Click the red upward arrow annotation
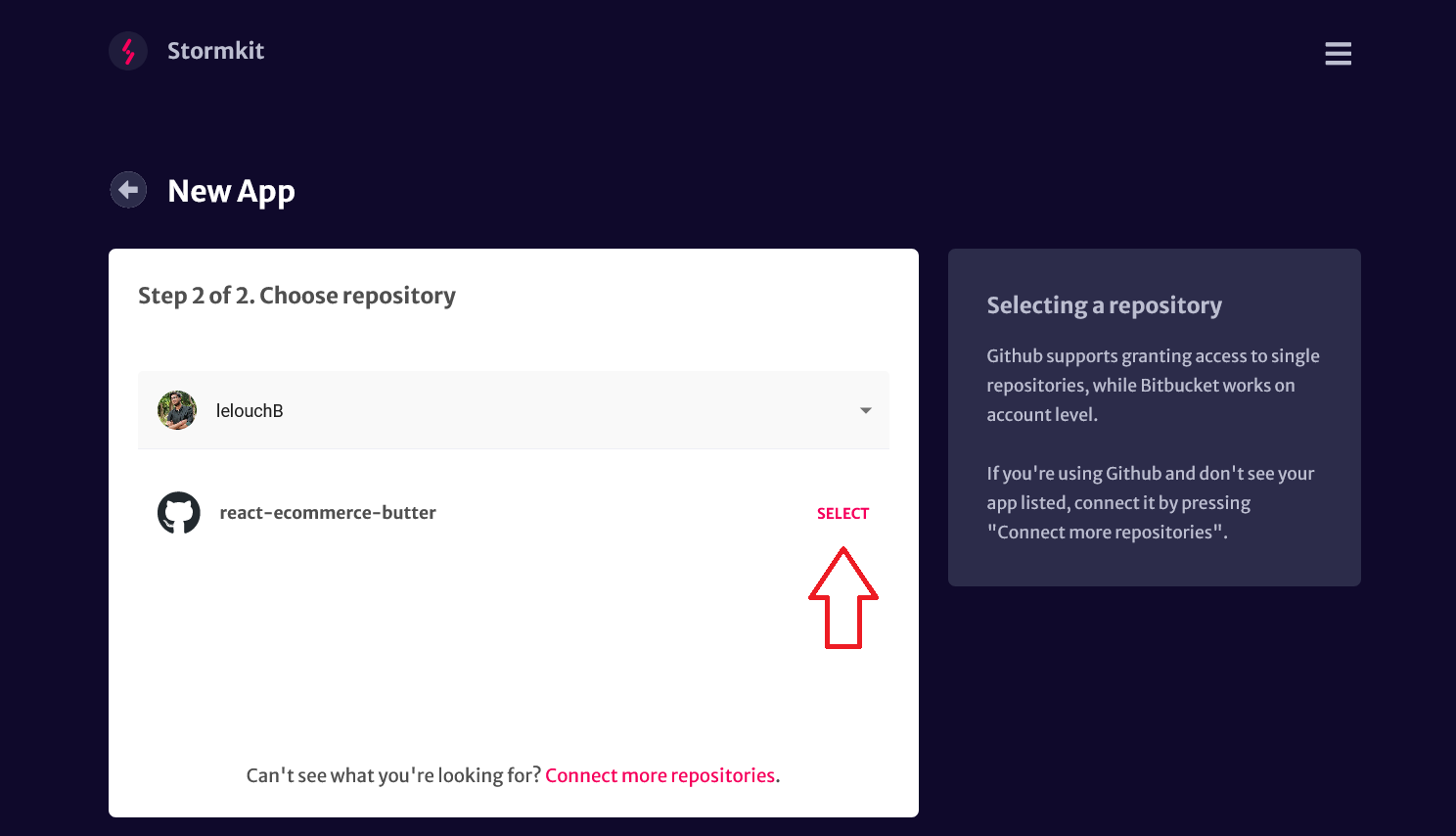The image size is (1456, 836). 843,597
